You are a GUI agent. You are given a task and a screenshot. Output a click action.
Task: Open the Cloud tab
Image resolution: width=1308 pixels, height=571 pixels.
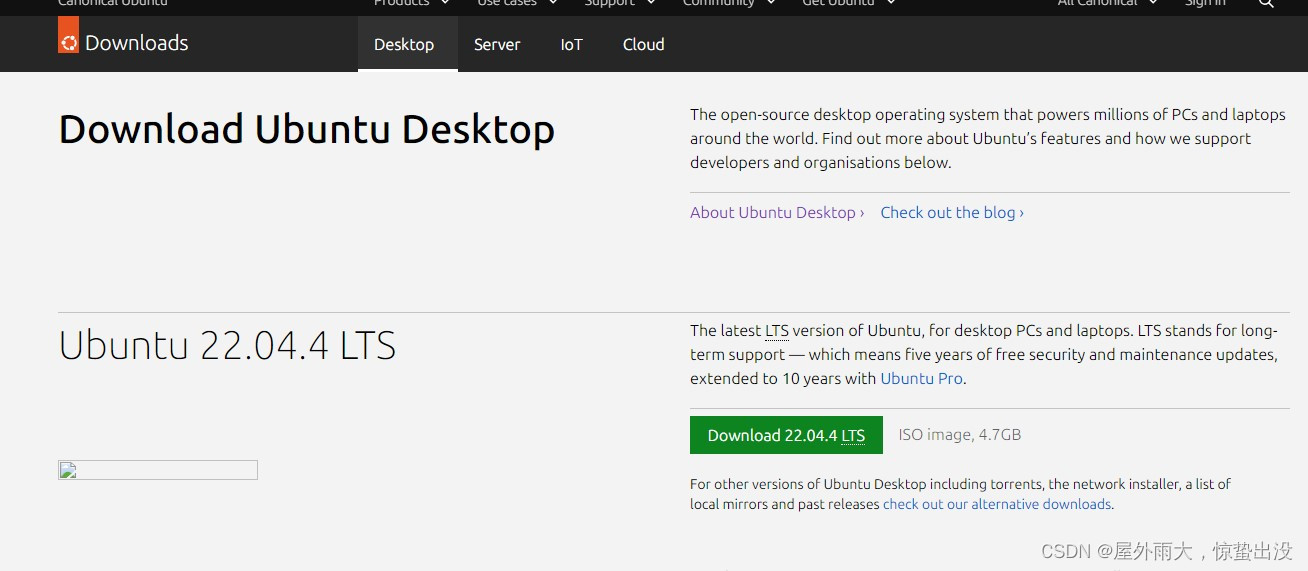[x=643, y=44]
